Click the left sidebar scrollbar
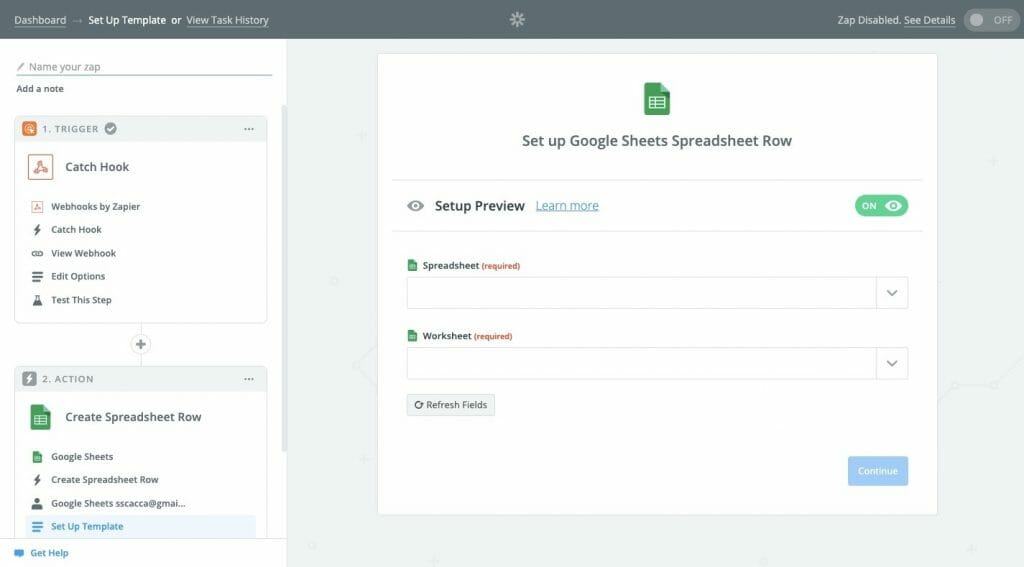Screen dimensions: 1024x567 pos(283,278)
